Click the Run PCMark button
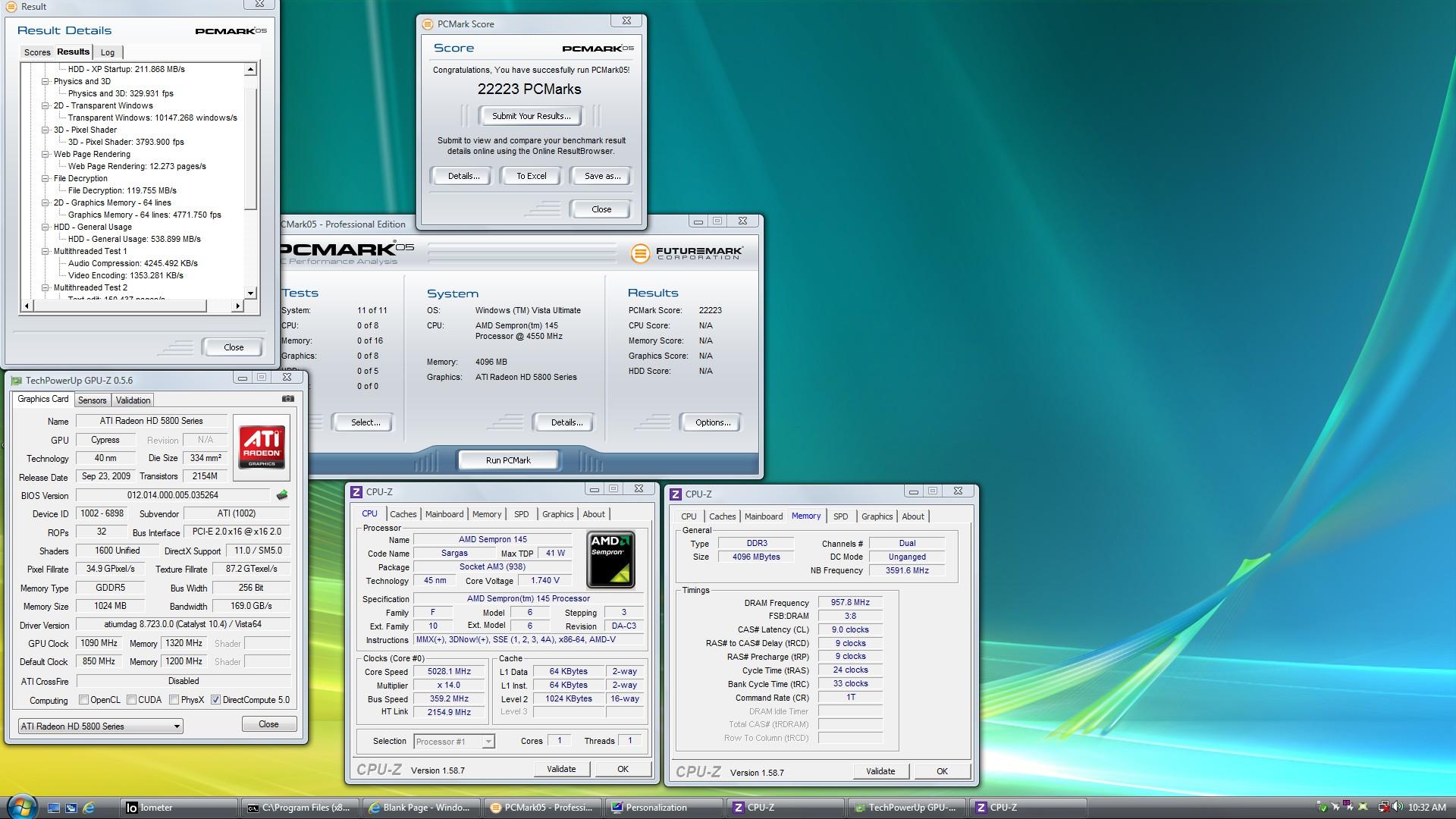The image size is (1456, 819). (x=508, y=460)
